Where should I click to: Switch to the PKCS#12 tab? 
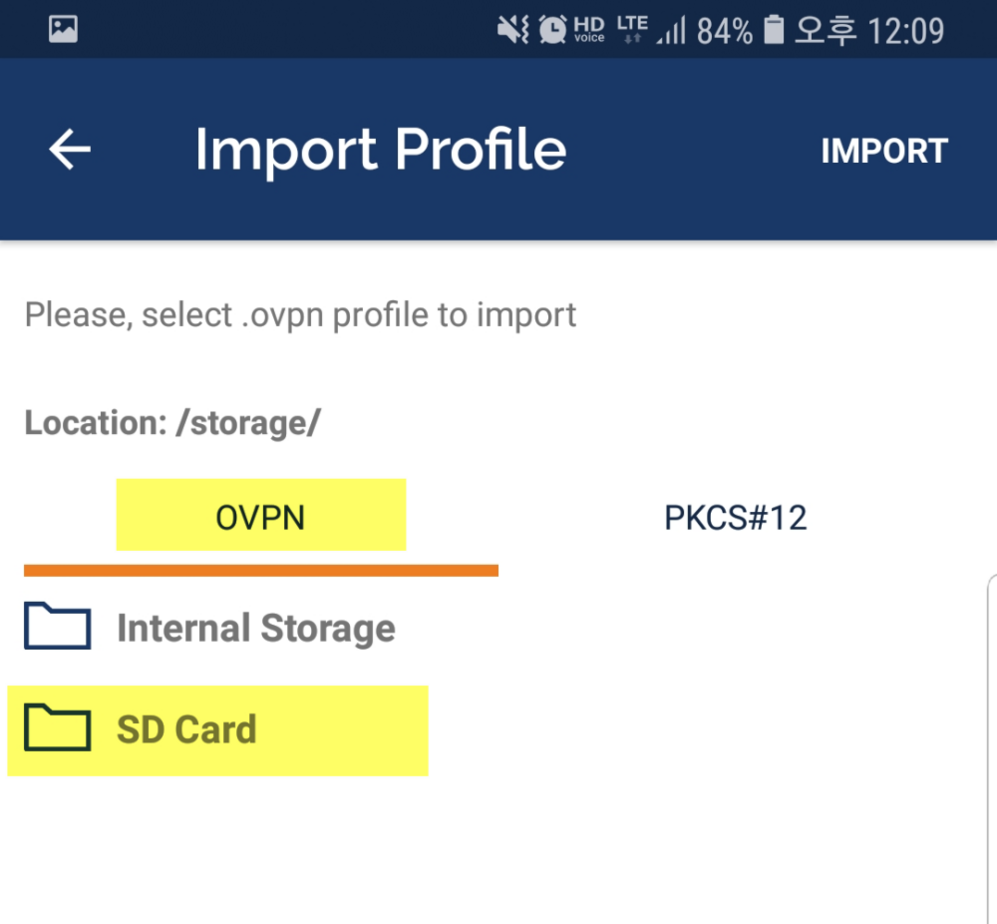click(735, 517)
